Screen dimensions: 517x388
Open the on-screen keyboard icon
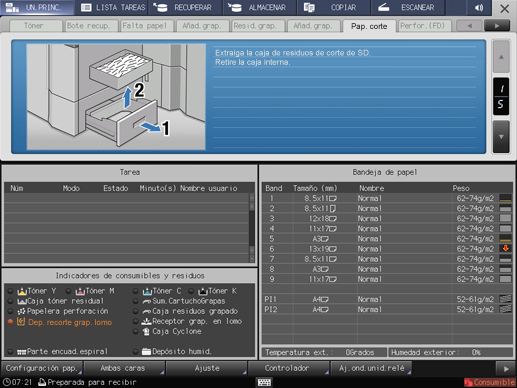click(x=265, y=382)
